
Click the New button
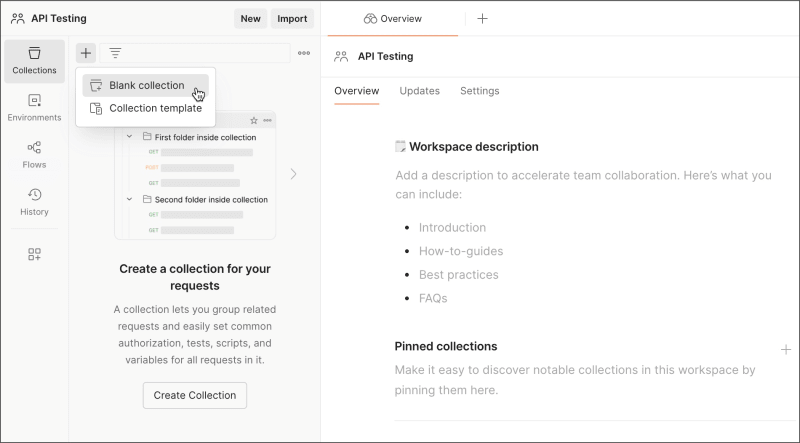pos(251,19)
